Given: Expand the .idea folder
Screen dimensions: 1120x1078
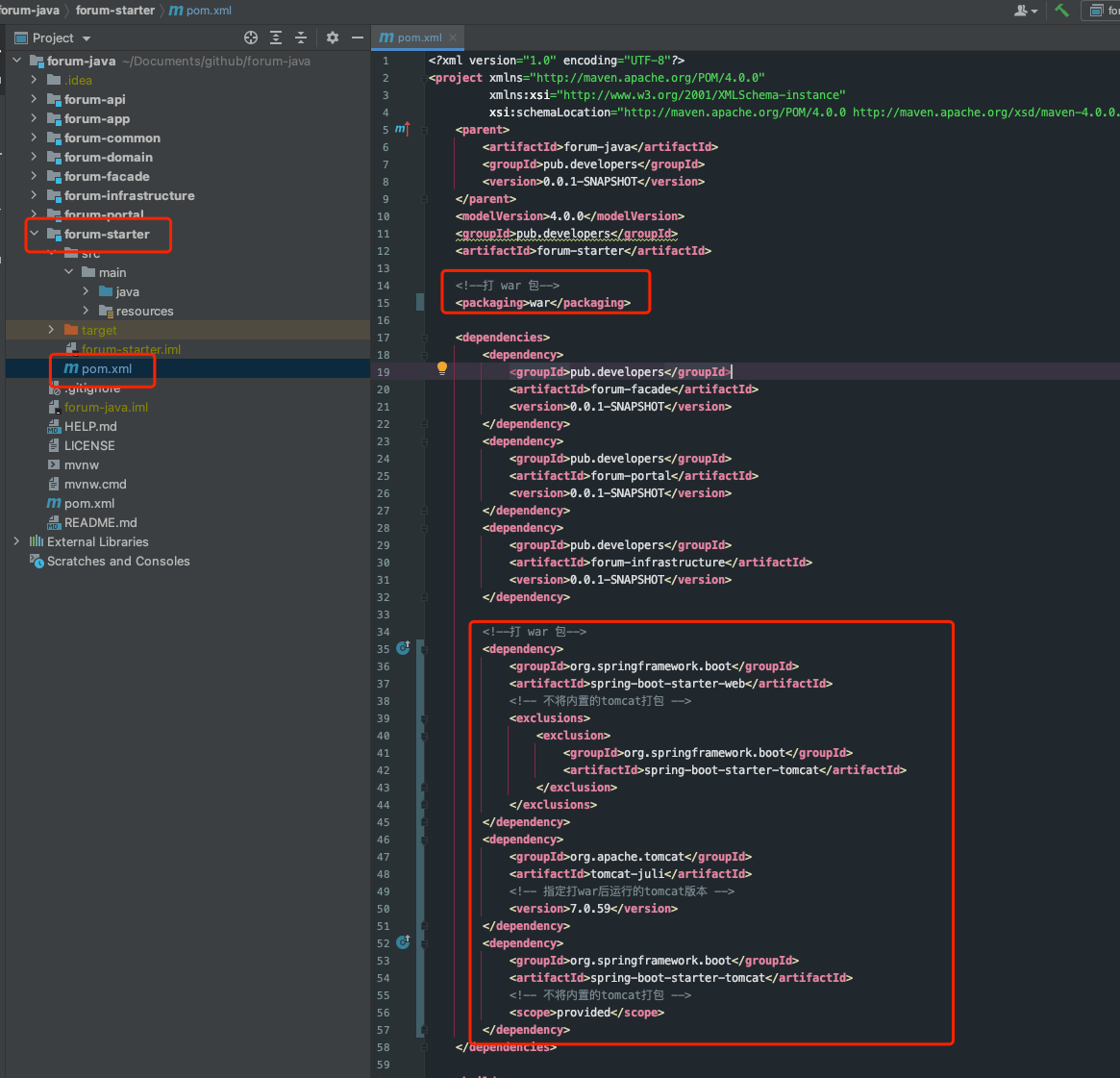Looking at the screenshot, I should coord(35,80).
